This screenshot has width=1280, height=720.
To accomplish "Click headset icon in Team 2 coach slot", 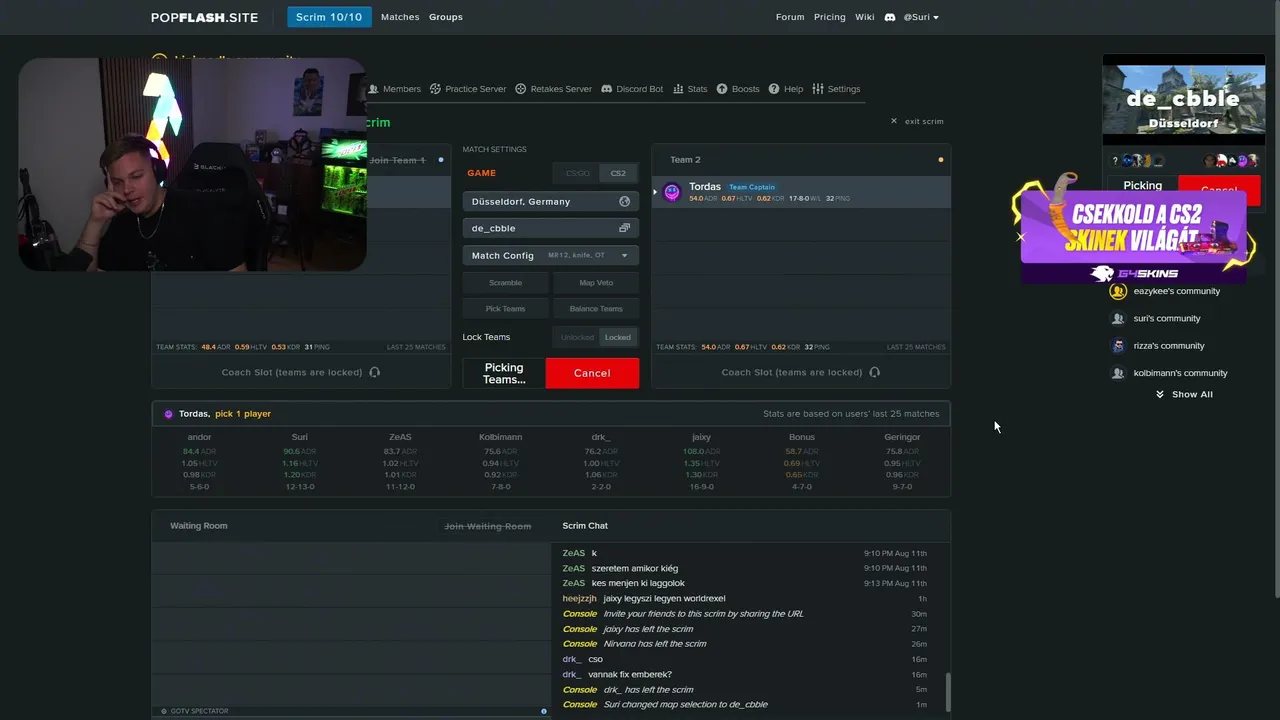I will [874, 372].
